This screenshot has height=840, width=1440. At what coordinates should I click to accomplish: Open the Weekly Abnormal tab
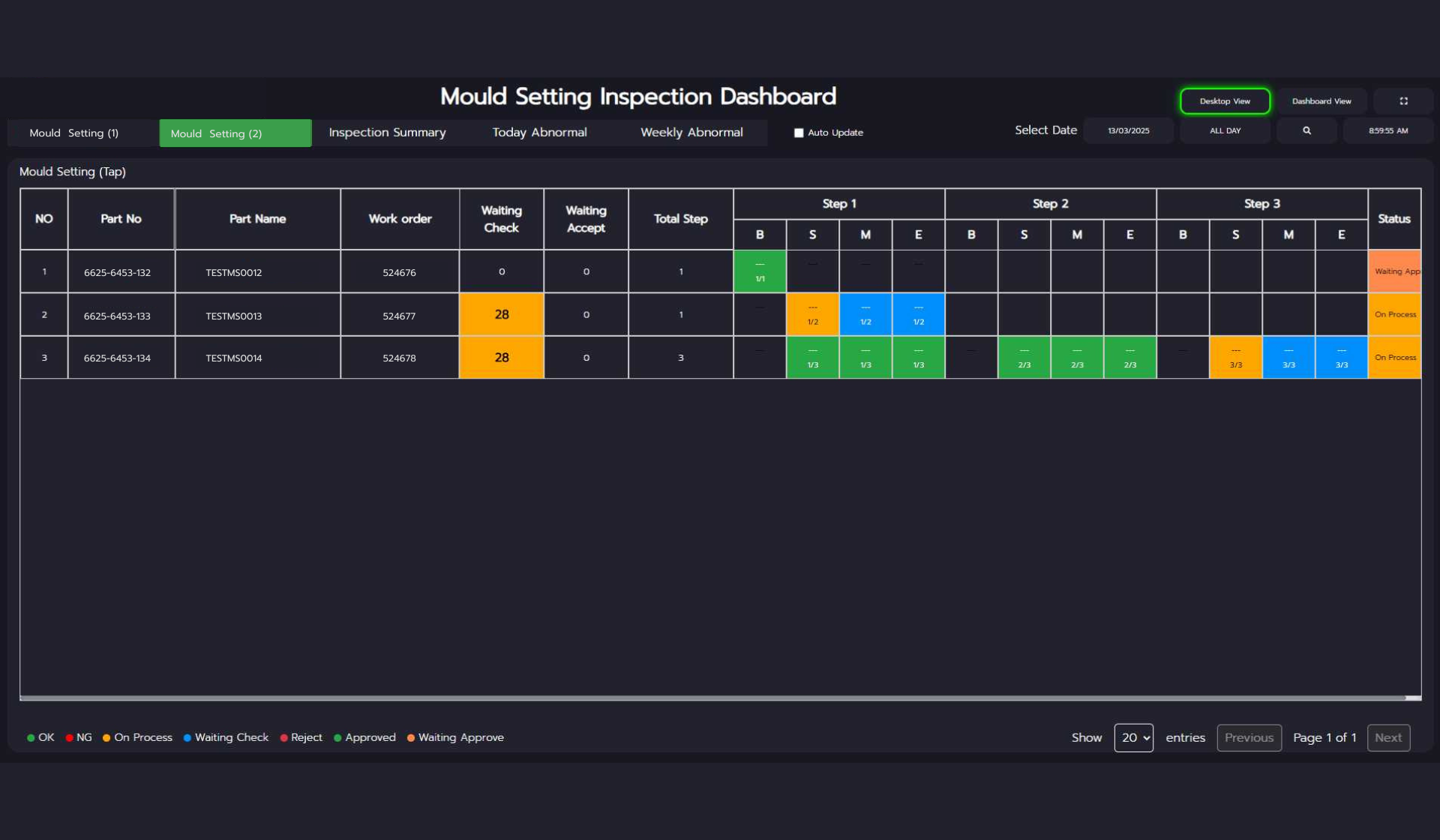coord(691,133)
